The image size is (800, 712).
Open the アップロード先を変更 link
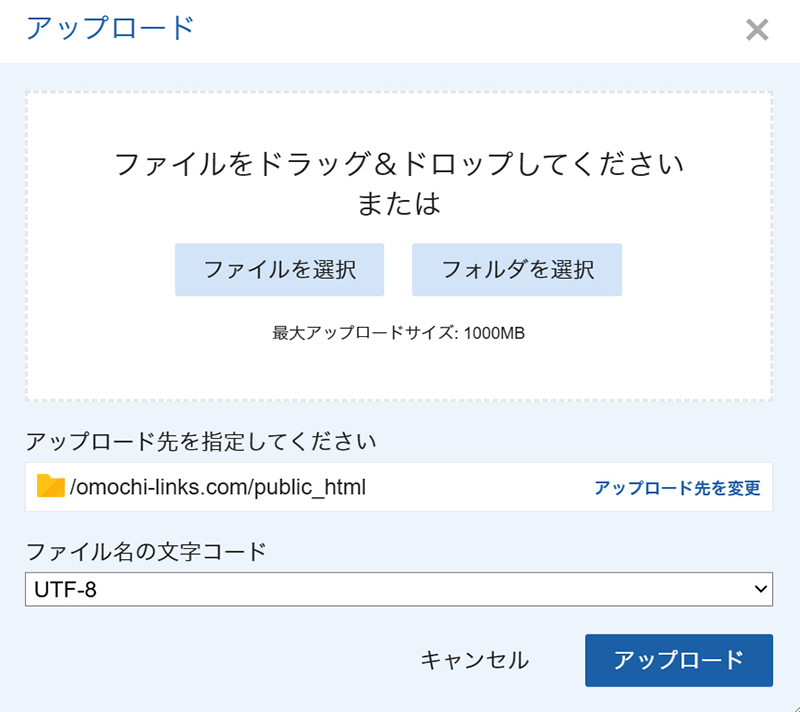677,488
